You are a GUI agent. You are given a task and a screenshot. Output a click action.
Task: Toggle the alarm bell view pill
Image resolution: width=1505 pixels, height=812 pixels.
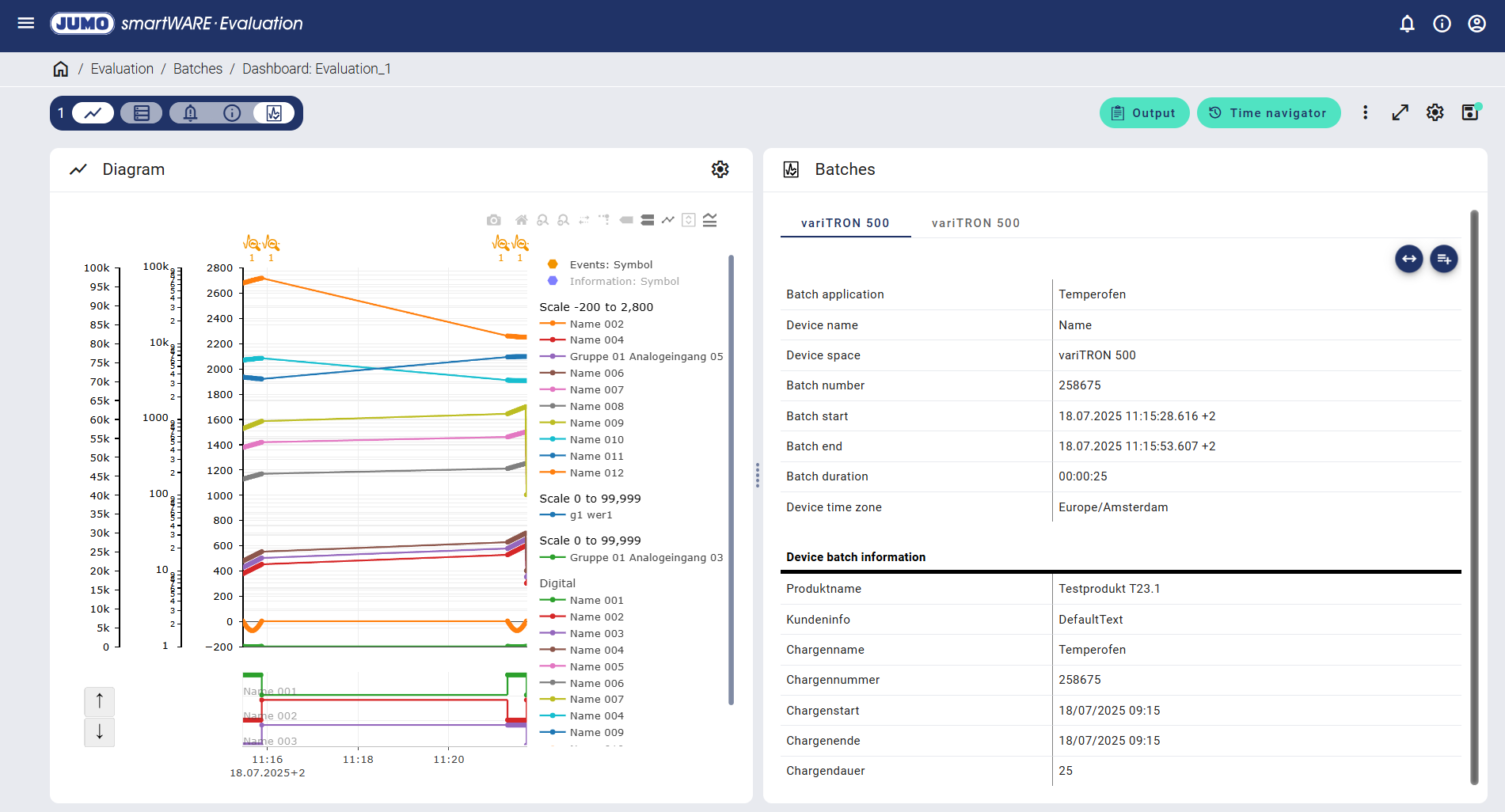(x=190, y=113)
